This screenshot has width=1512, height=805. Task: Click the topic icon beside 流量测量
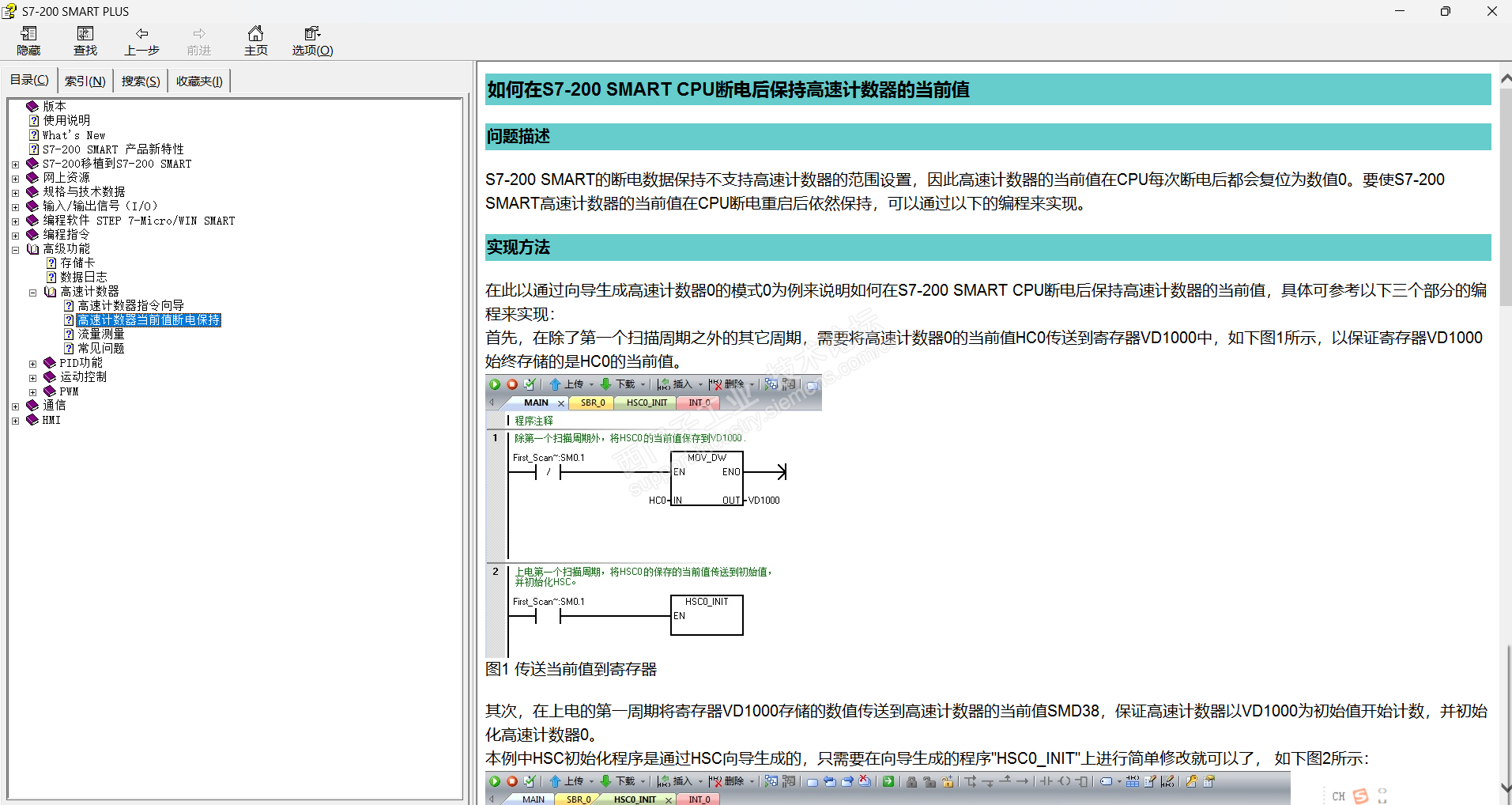pos(69,334)
